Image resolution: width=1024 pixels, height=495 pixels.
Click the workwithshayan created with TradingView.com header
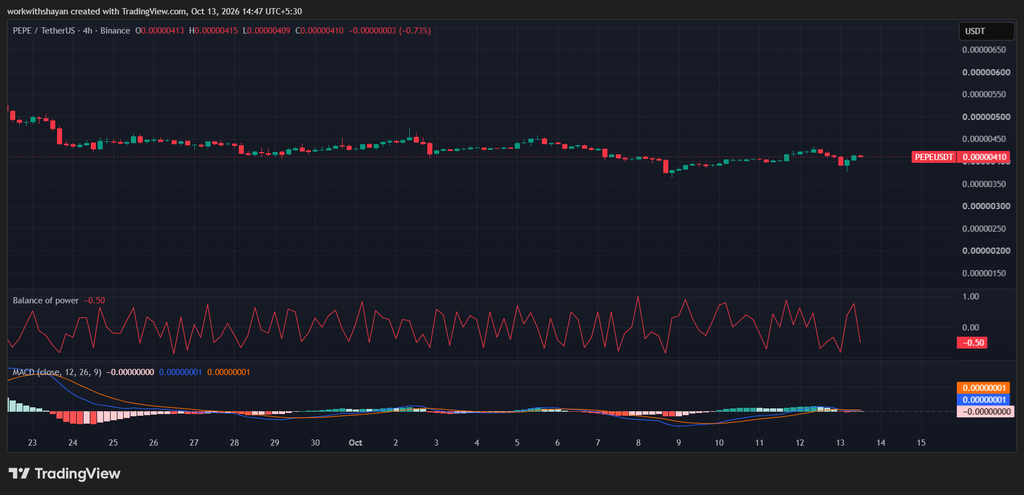155,11
